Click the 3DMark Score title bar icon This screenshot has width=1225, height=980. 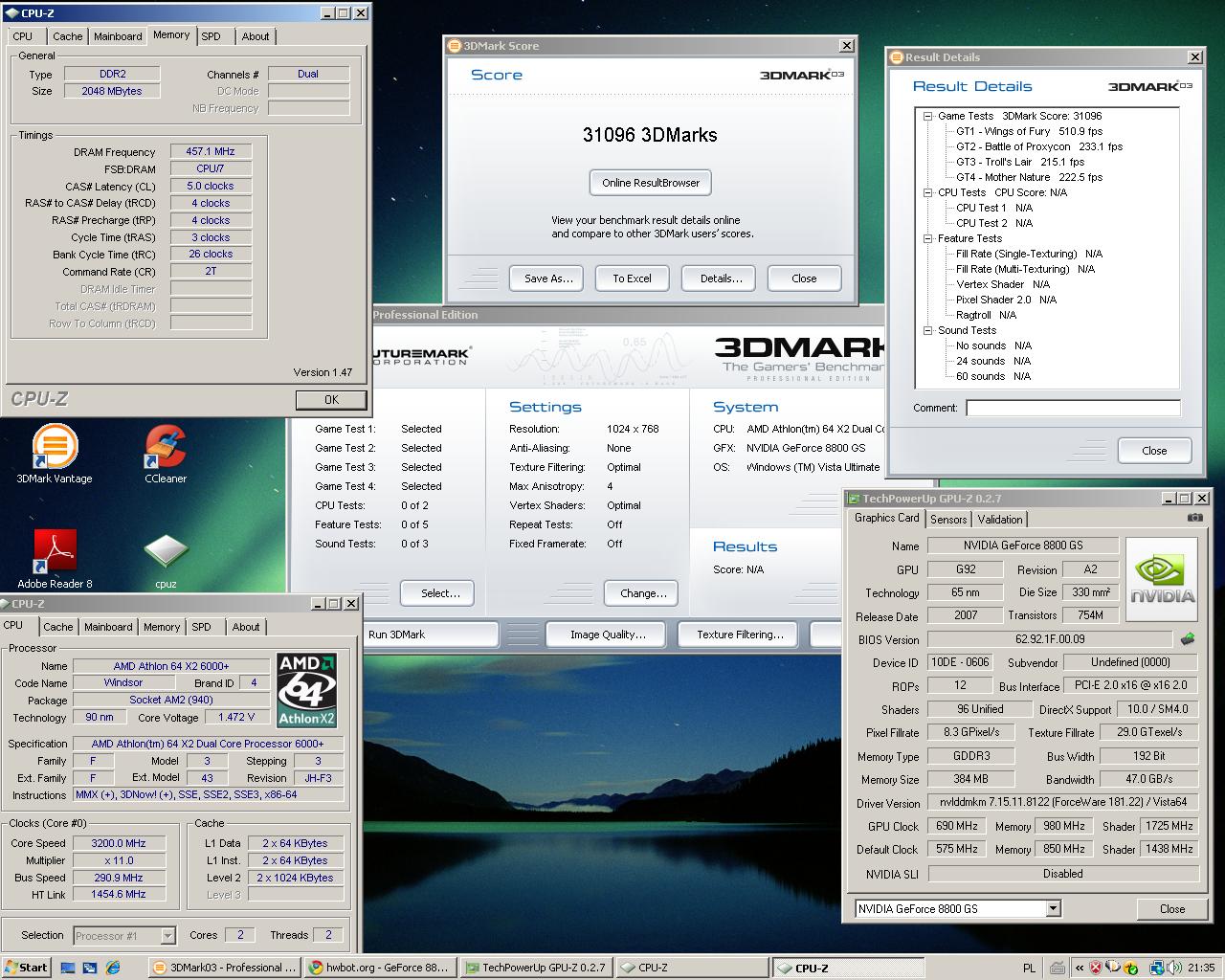click(x=455, y=46)
